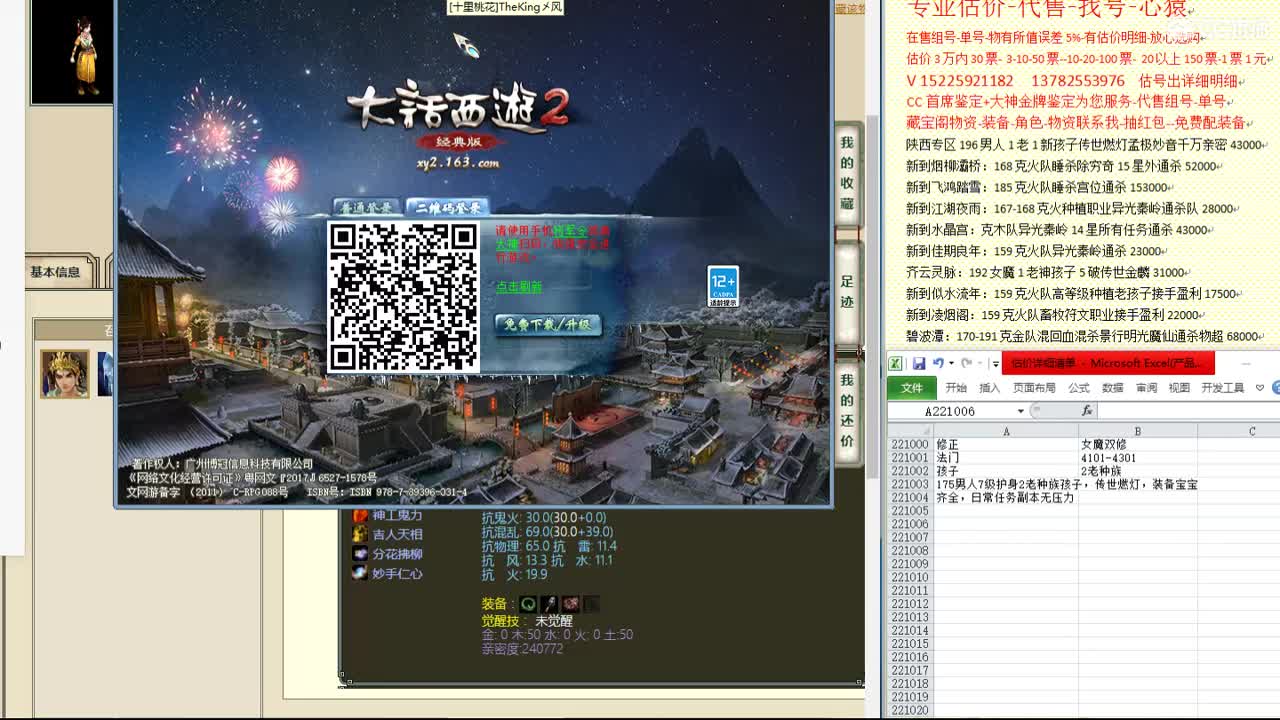Select column C header in Excel
The width and height of the screenshot is (1280, 720).
(1239, 431)
